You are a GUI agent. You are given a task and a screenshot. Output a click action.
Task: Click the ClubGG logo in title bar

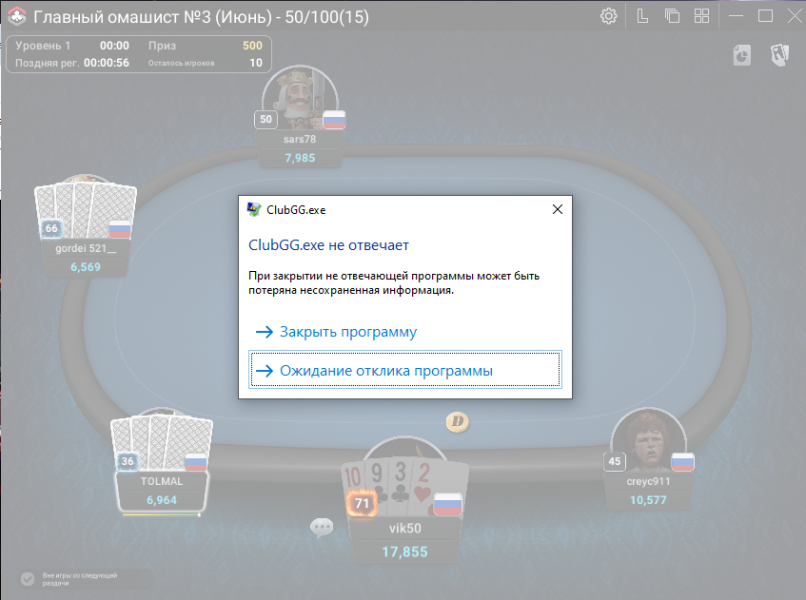pyautogui.click(x=15, y=16)
